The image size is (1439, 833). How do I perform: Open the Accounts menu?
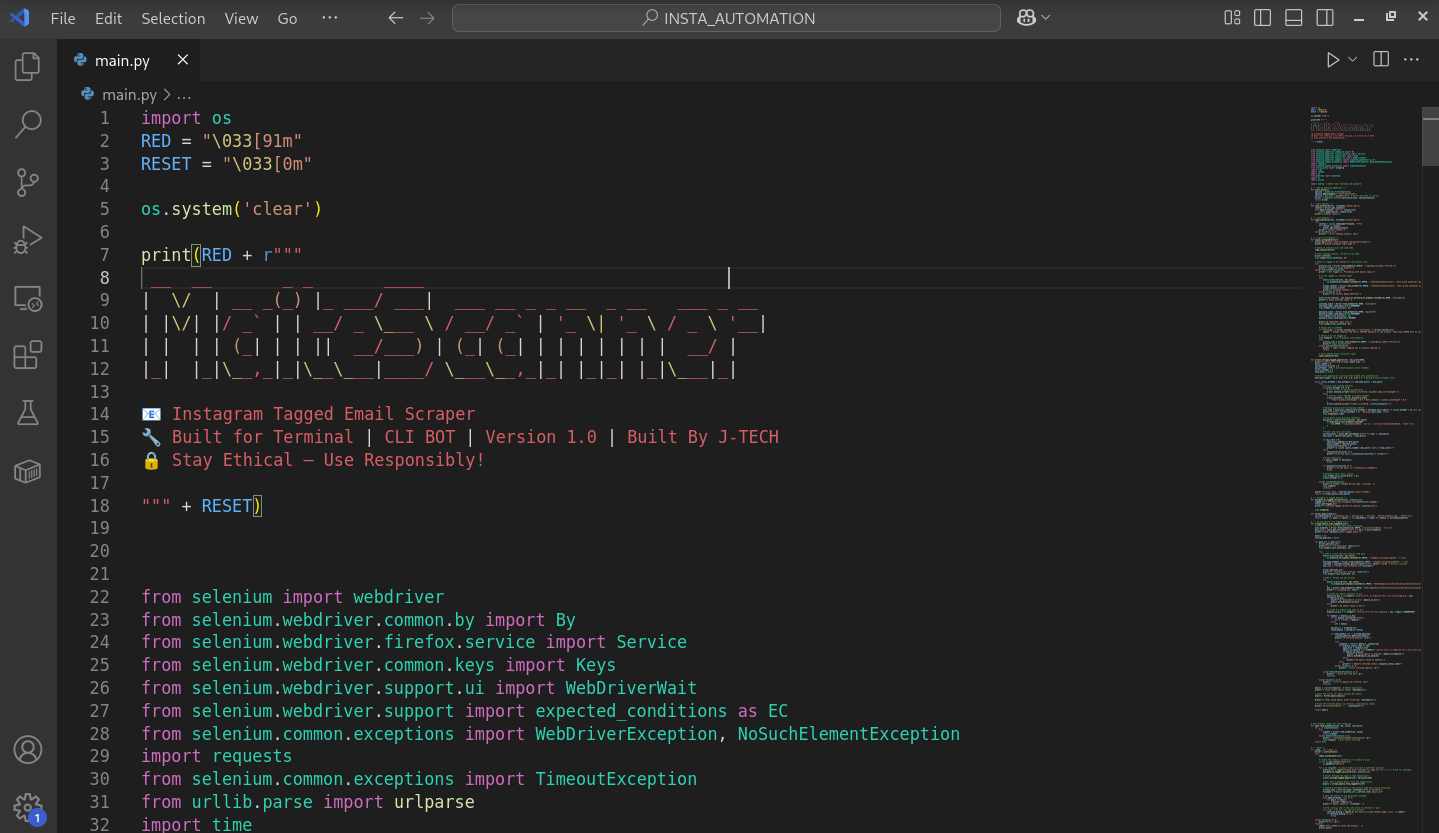pyautogui.click(x=28, y=749)
